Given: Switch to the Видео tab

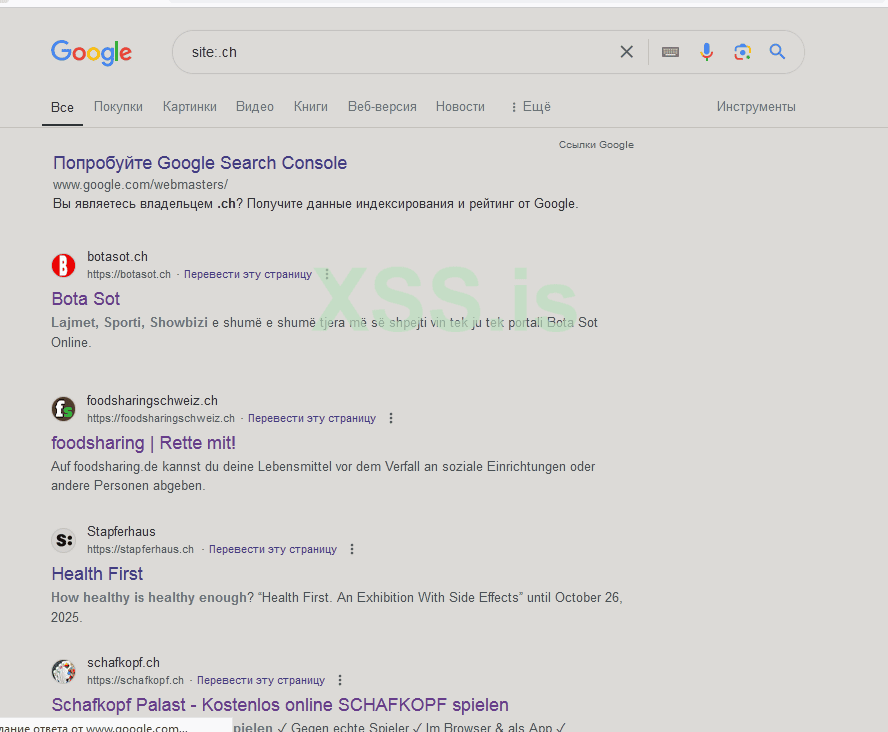Looking at the screenshot, I should tap(255, 106).
